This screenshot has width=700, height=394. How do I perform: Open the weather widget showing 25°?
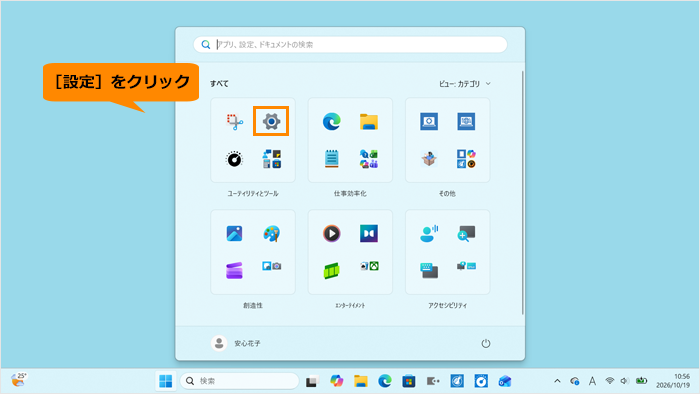(x=18, y=380)
